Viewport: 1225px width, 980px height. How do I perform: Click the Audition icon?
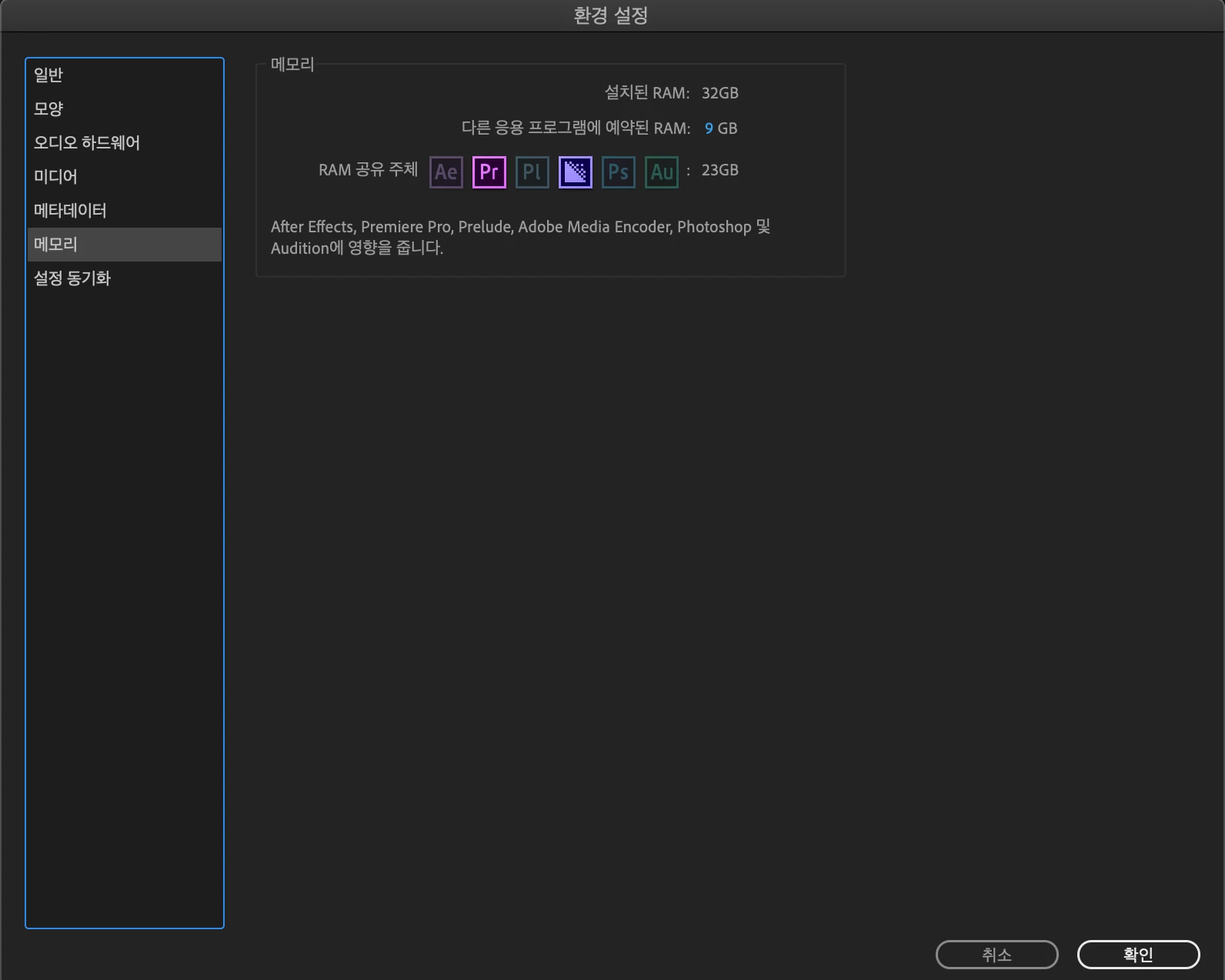(x=662, y=172)
